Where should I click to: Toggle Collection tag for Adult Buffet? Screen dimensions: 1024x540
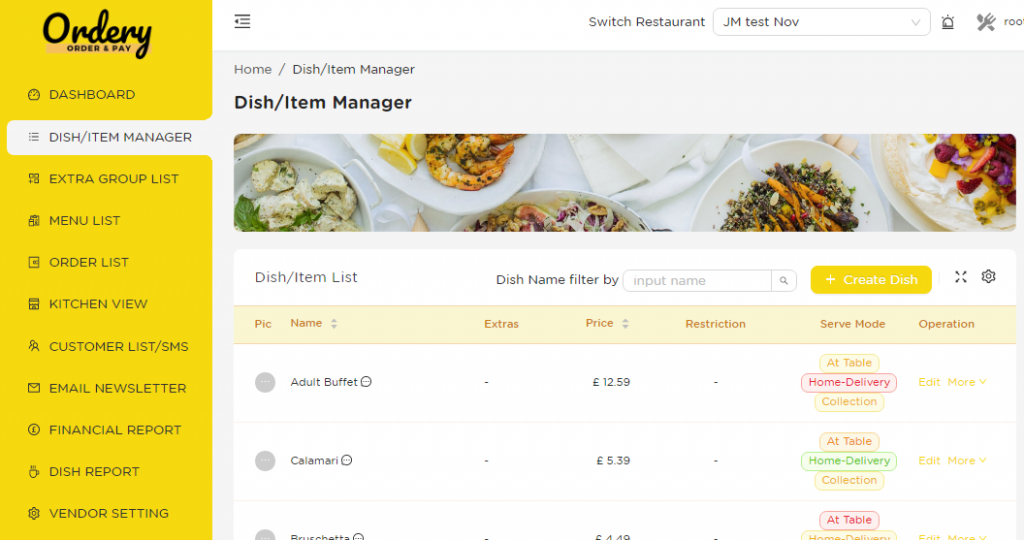point(849,402)
